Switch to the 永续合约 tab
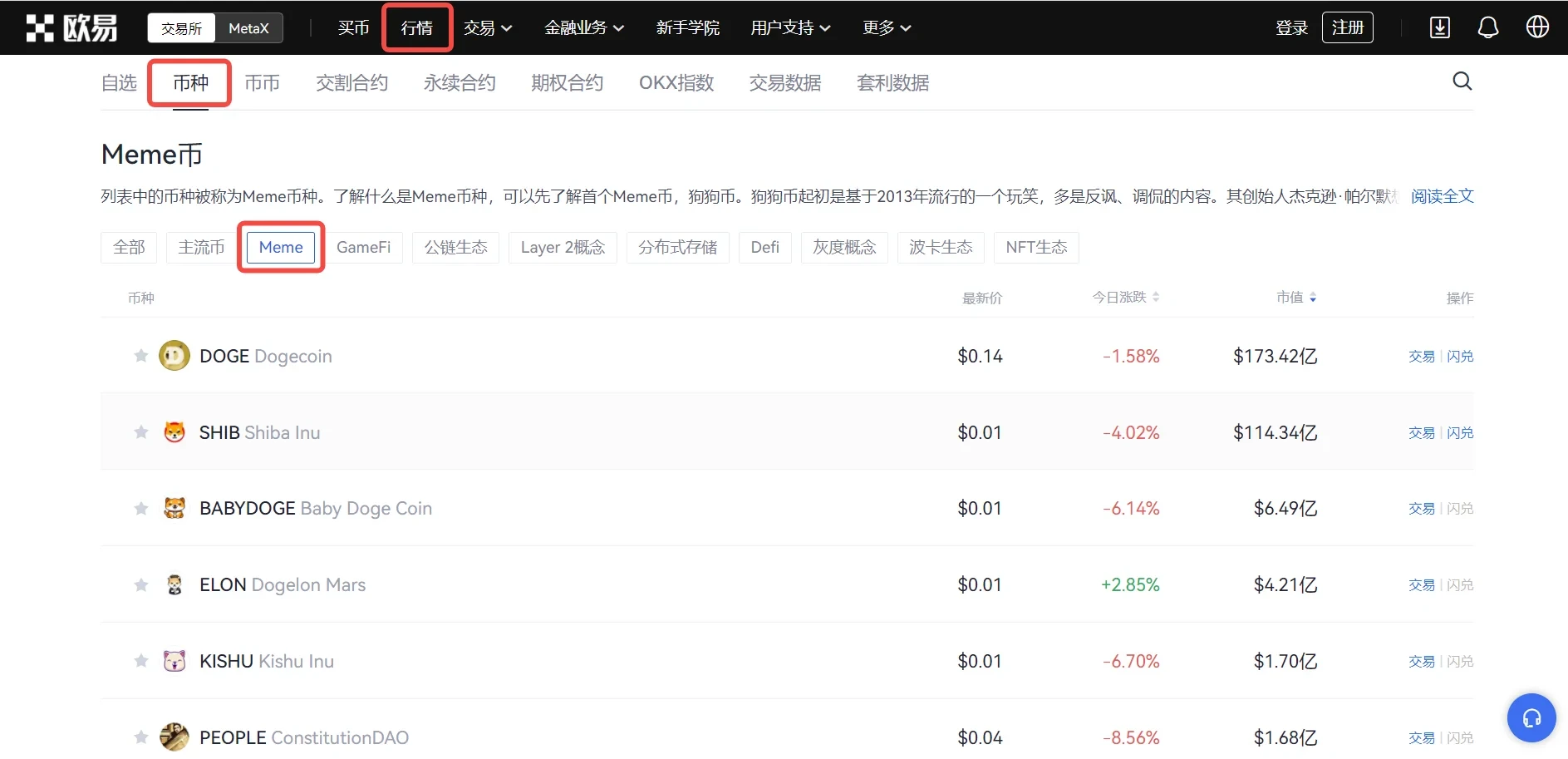 click(x=460, y=83)
